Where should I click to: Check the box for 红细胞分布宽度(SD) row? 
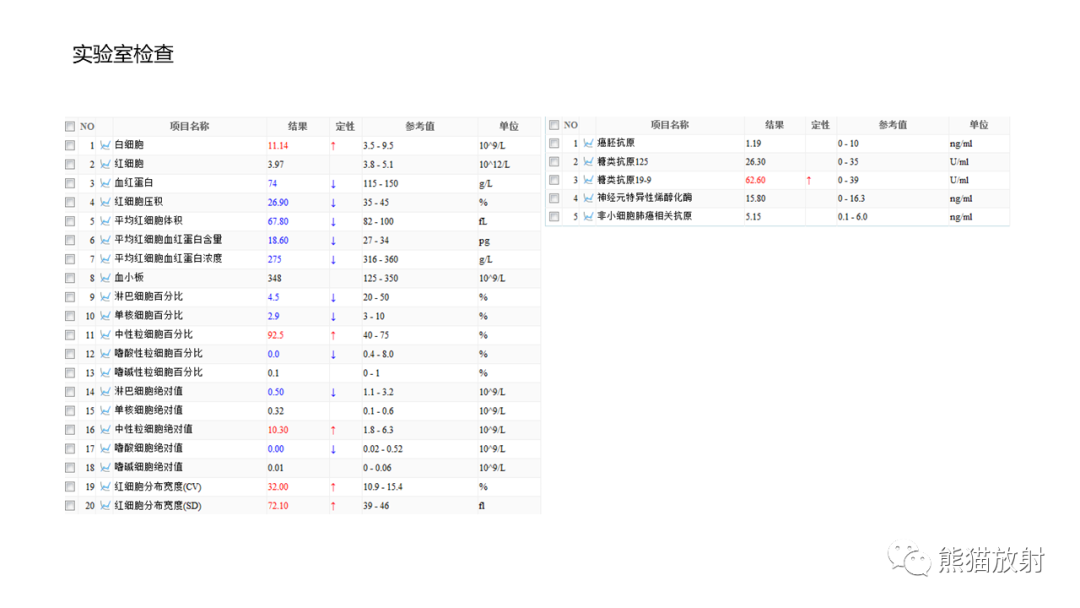tap(70, 505)
